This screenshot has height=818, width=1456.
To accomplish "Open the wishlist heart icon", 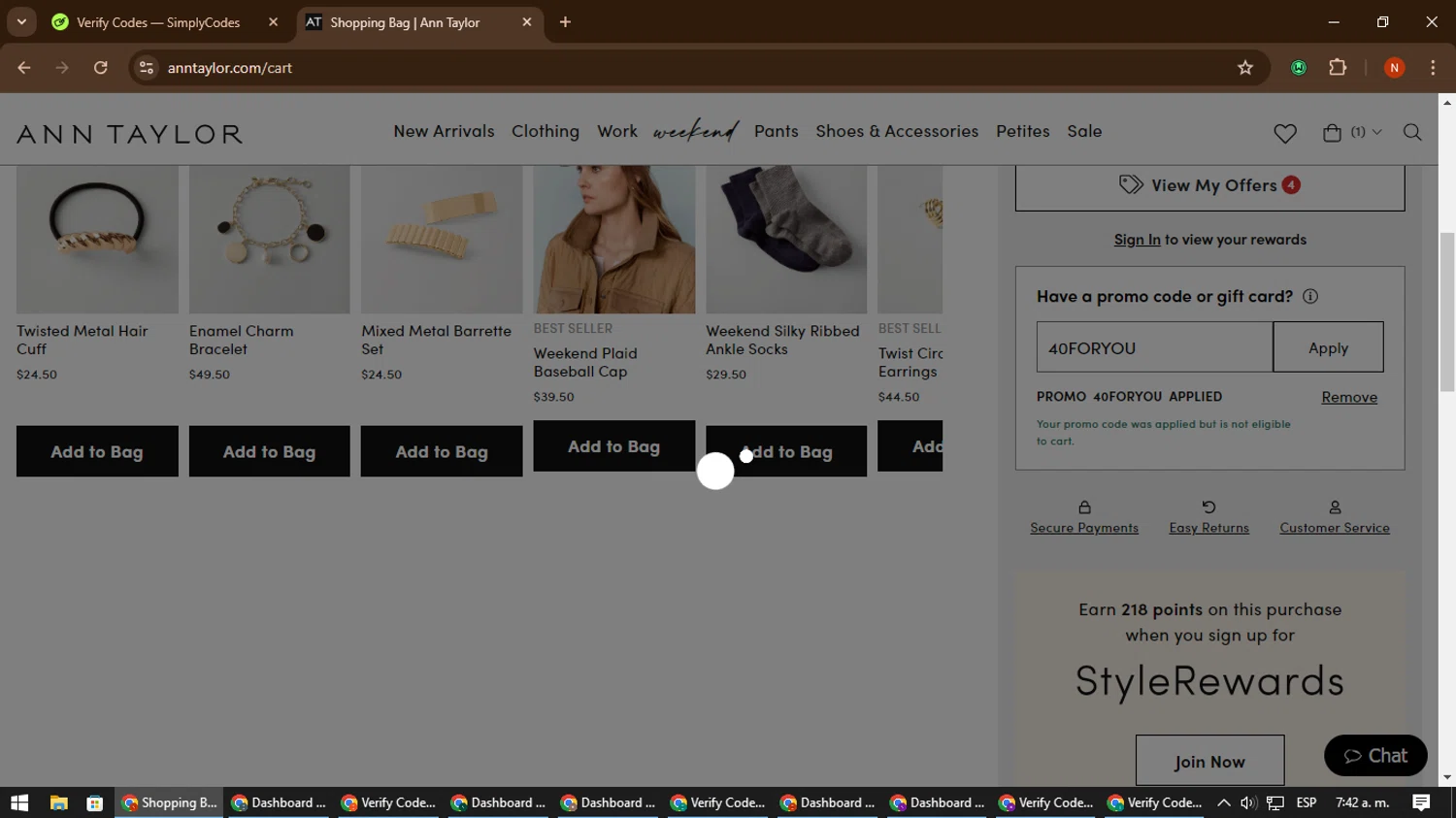I will tap(1285, 133).
